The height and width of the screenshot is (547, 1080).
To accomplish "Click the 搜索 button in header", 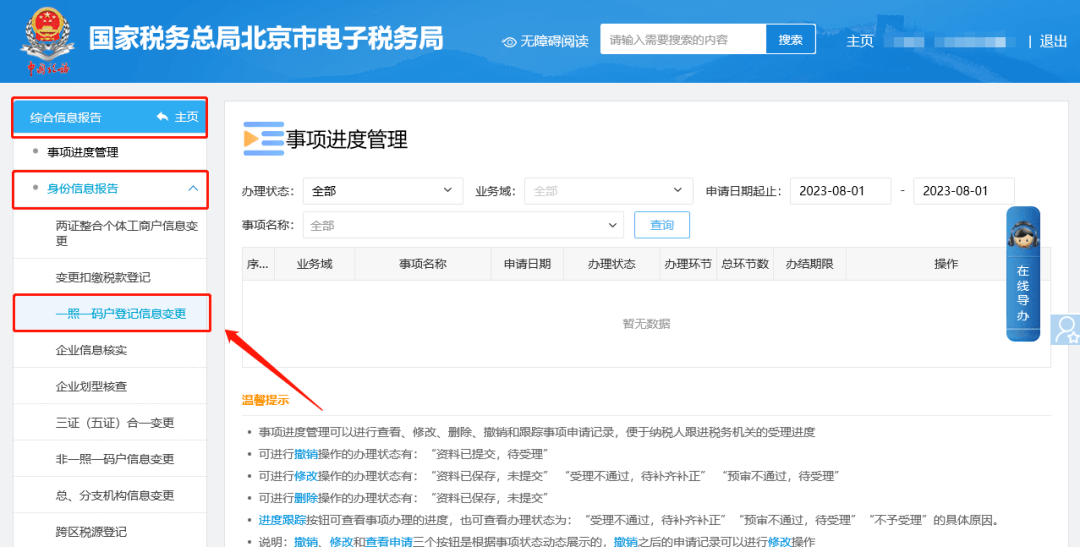I will 790,40.
